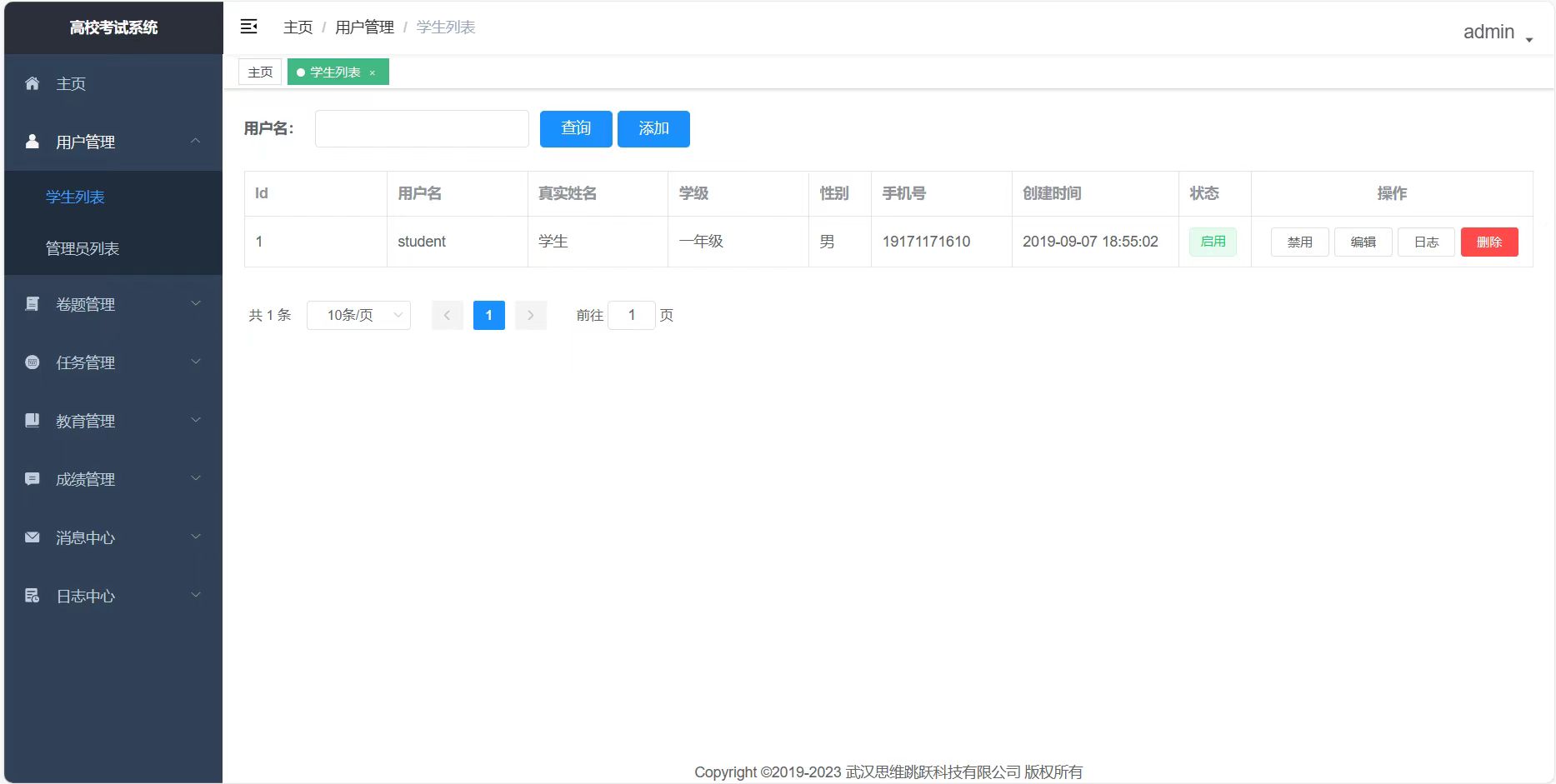Screen dimensions: 1556x784
Task: Switch to the 学生列表 tab
Action: tap(338, 72)
